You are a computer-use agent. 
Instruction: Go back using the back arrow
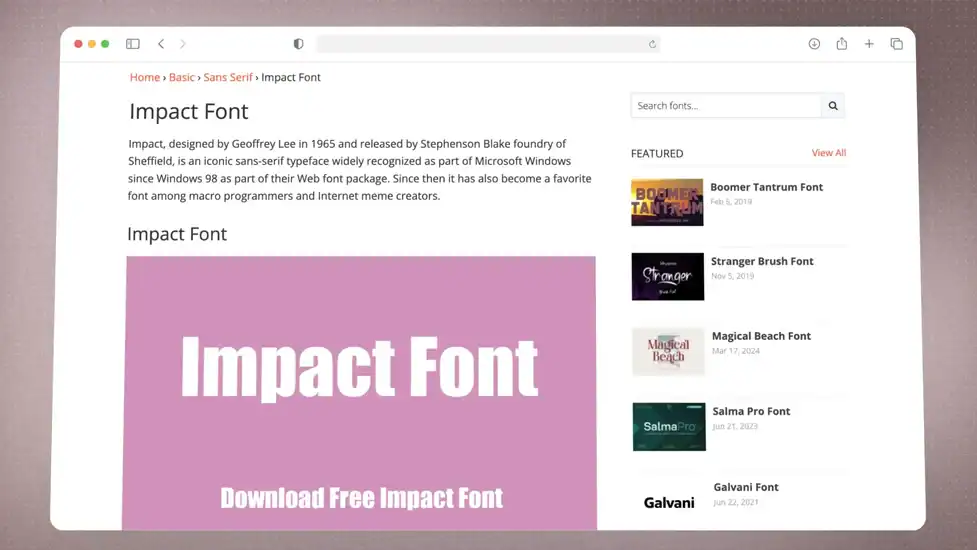161,44
